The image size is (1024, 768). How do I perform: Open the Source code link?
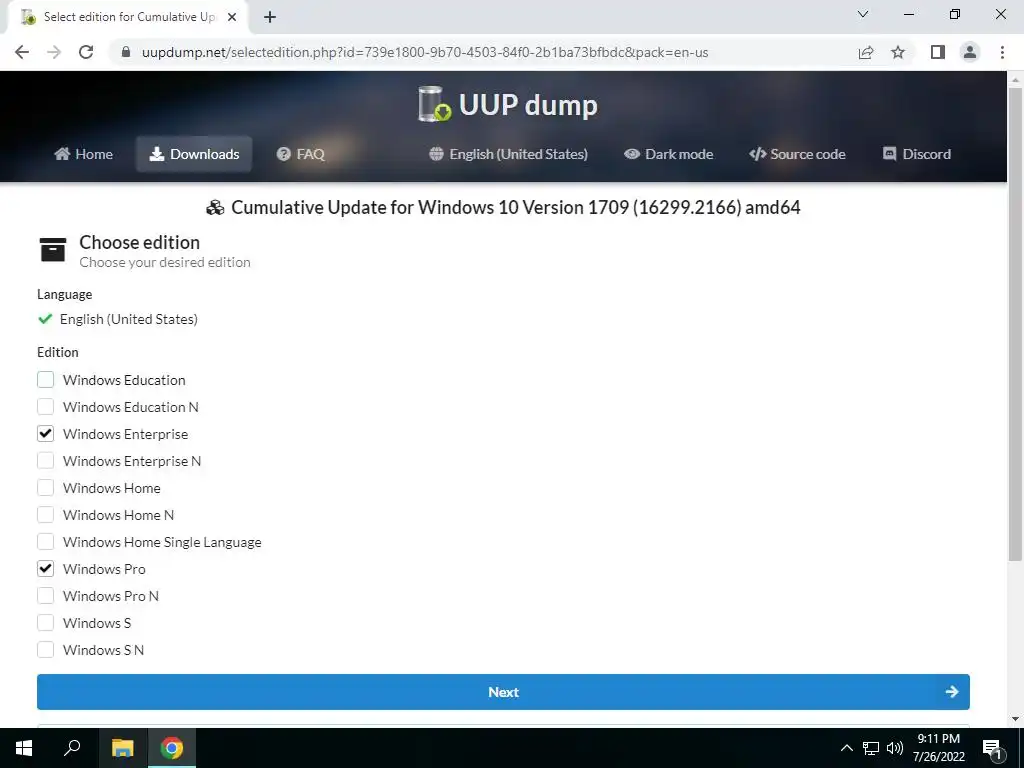(797, 154)
